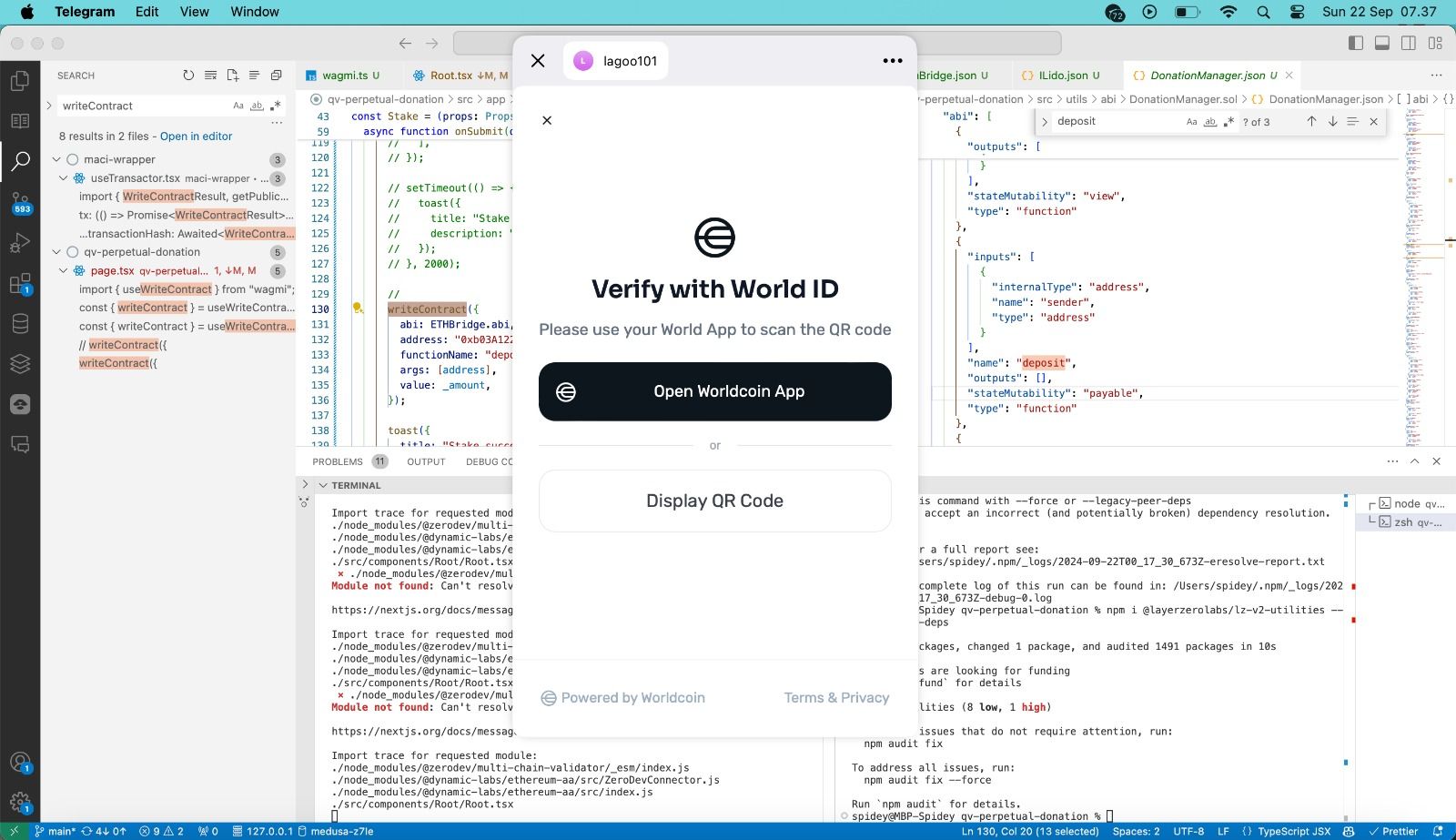Close the deposit find widget
The image size is (1456, 840).
1374,121
